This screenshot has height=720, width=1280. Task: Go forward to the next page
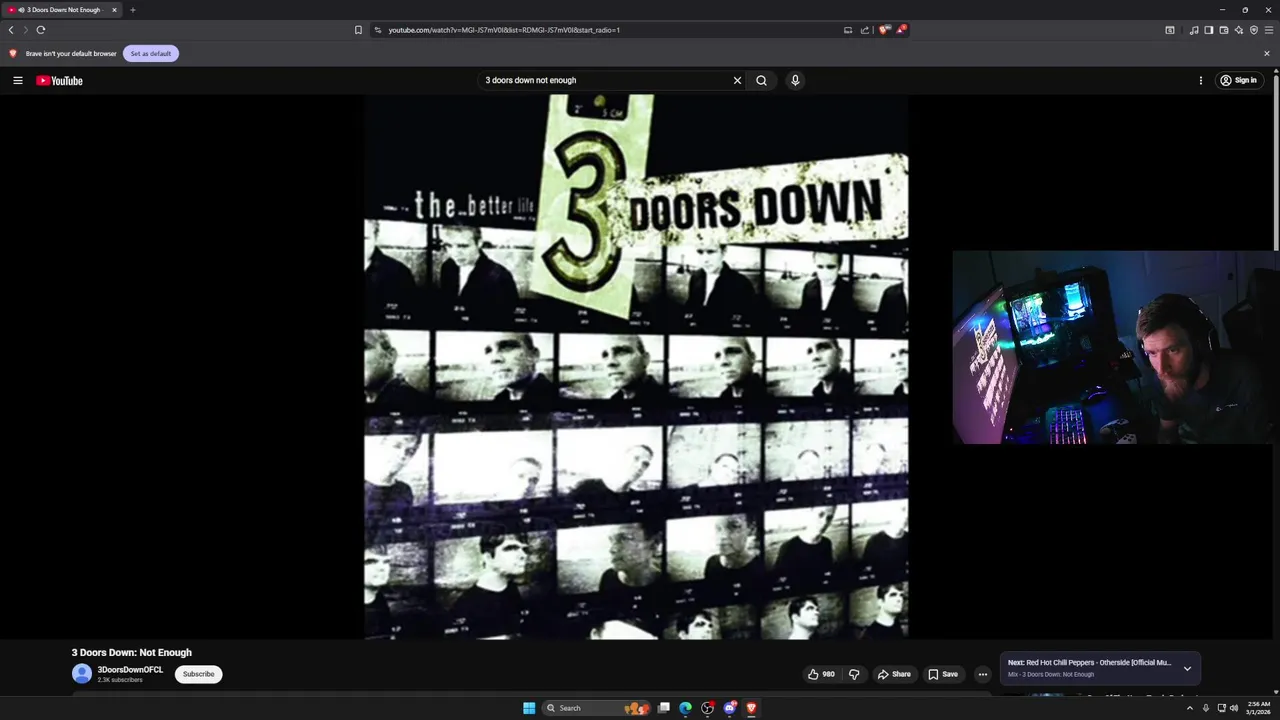coord(26,30)
